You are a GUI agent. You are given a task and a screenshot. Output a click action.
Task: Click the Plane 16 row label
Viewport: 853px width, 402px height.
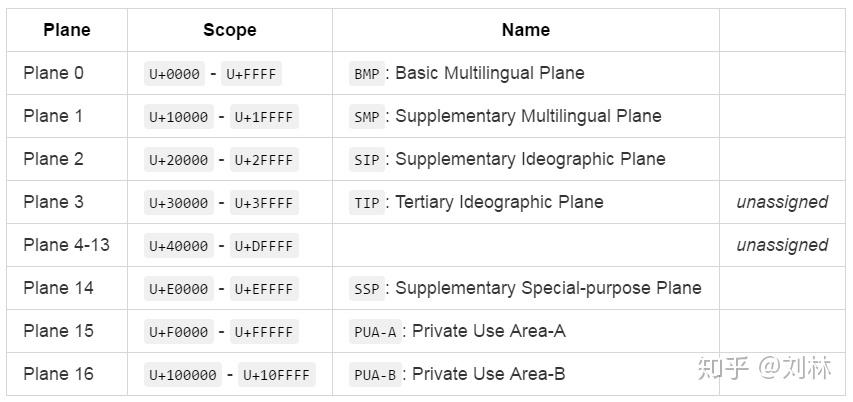[x=58, y=374]
